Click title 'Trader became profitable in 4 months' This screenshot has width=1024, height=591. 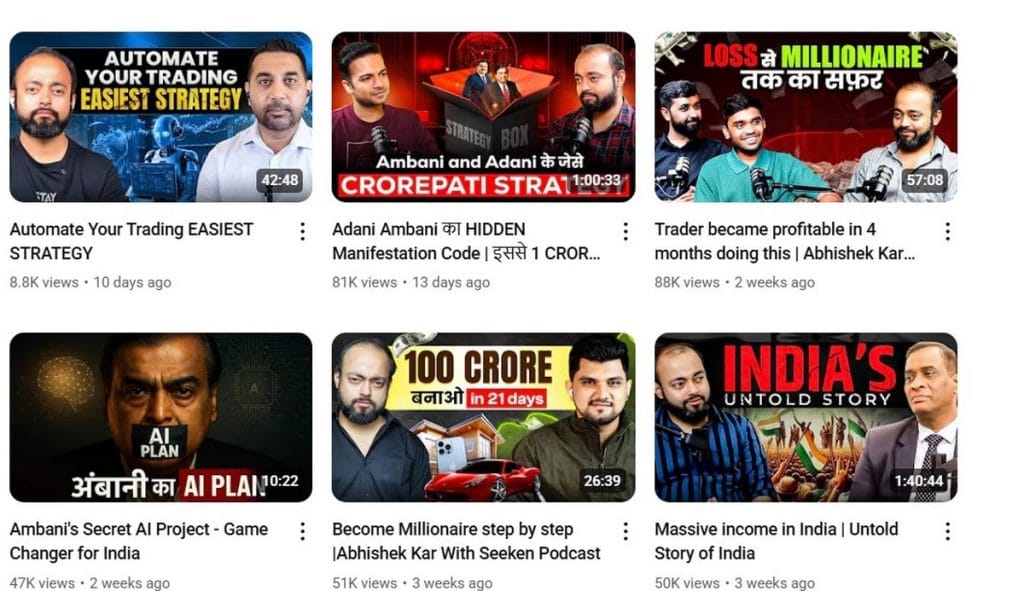point(784,241)
